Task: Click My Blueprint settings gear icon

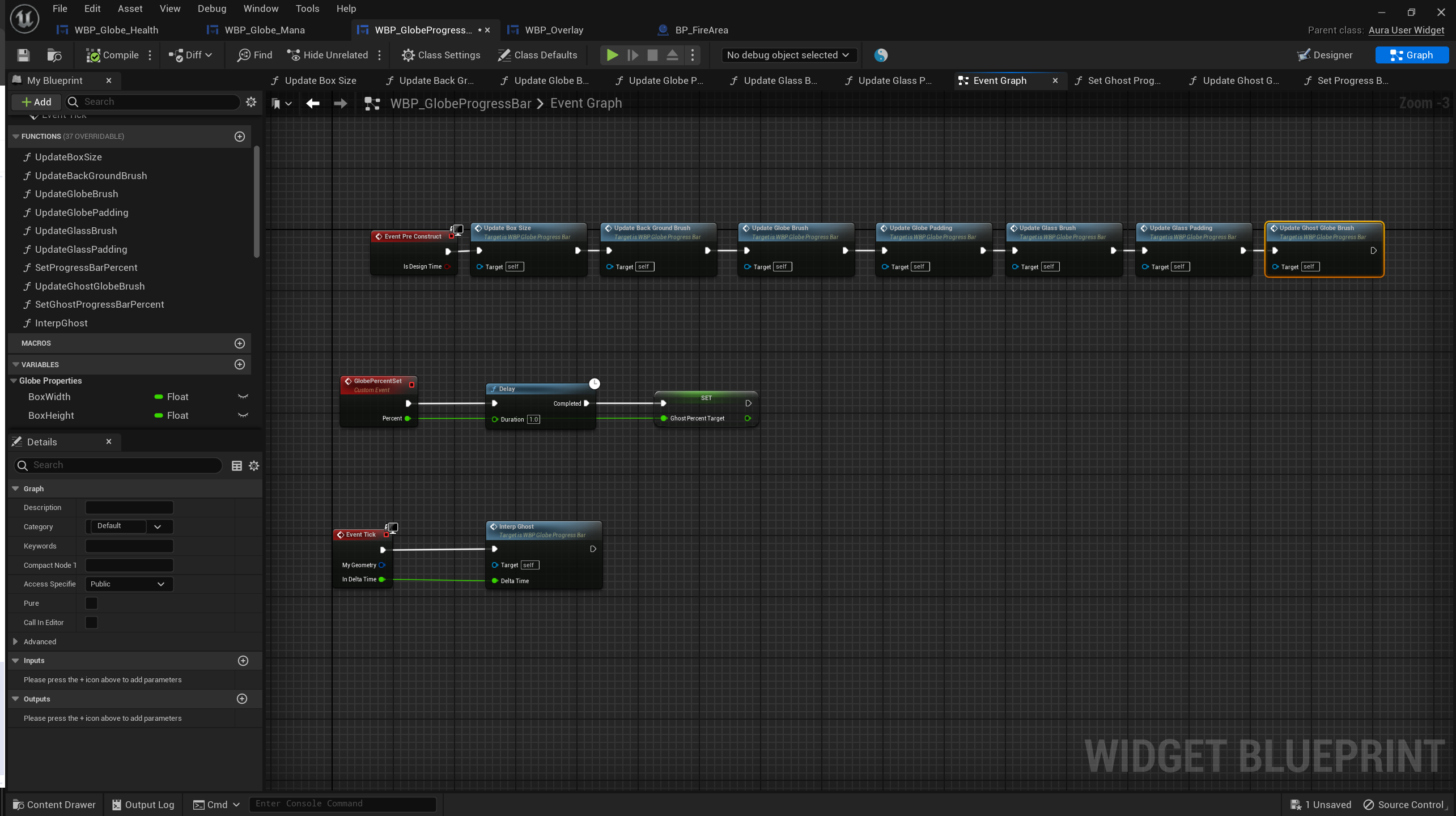Action: [x=251, y=102]
